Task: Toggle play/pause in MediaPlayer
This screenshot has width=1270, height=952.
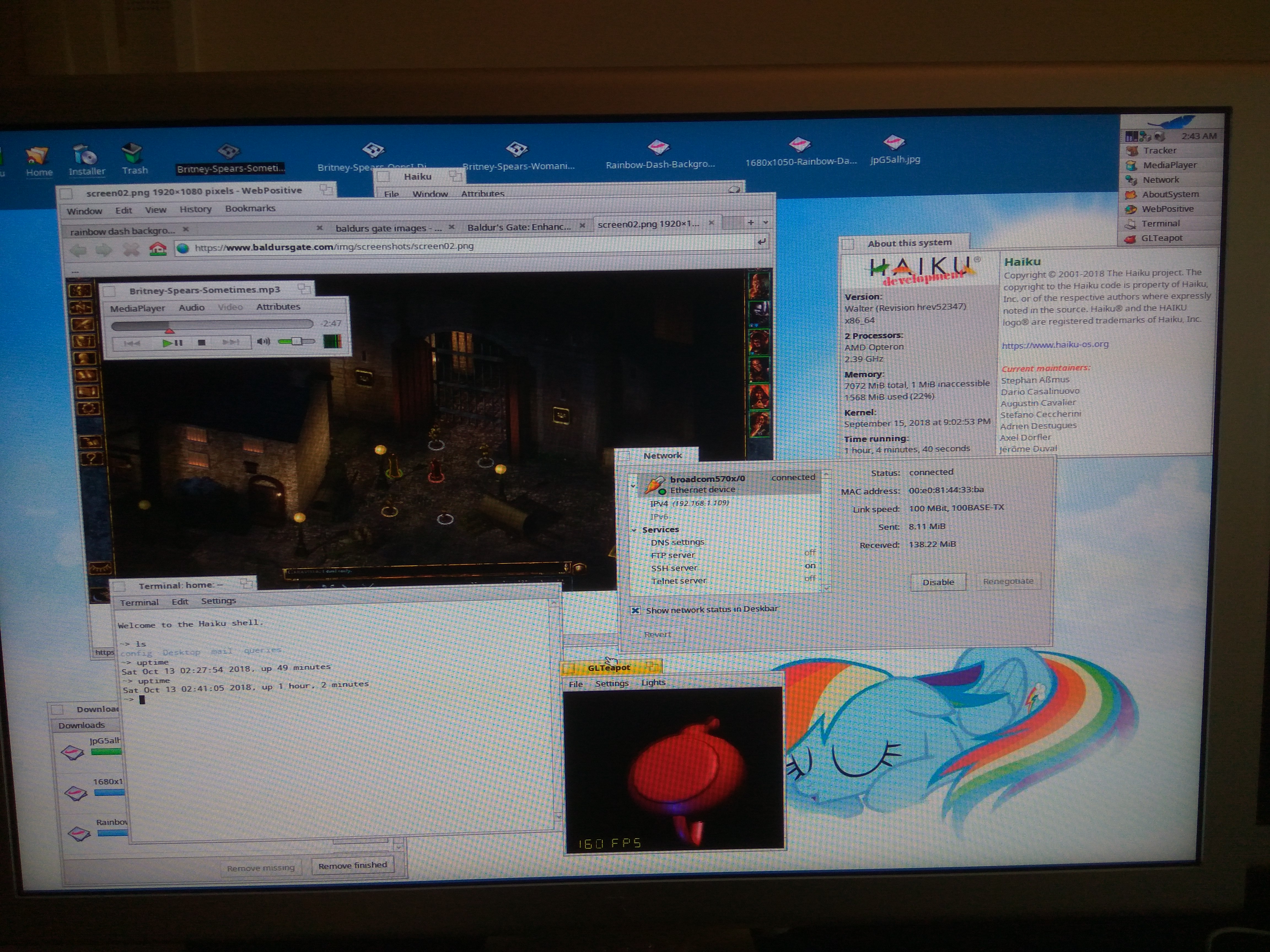Action: [x=172, y=343]
